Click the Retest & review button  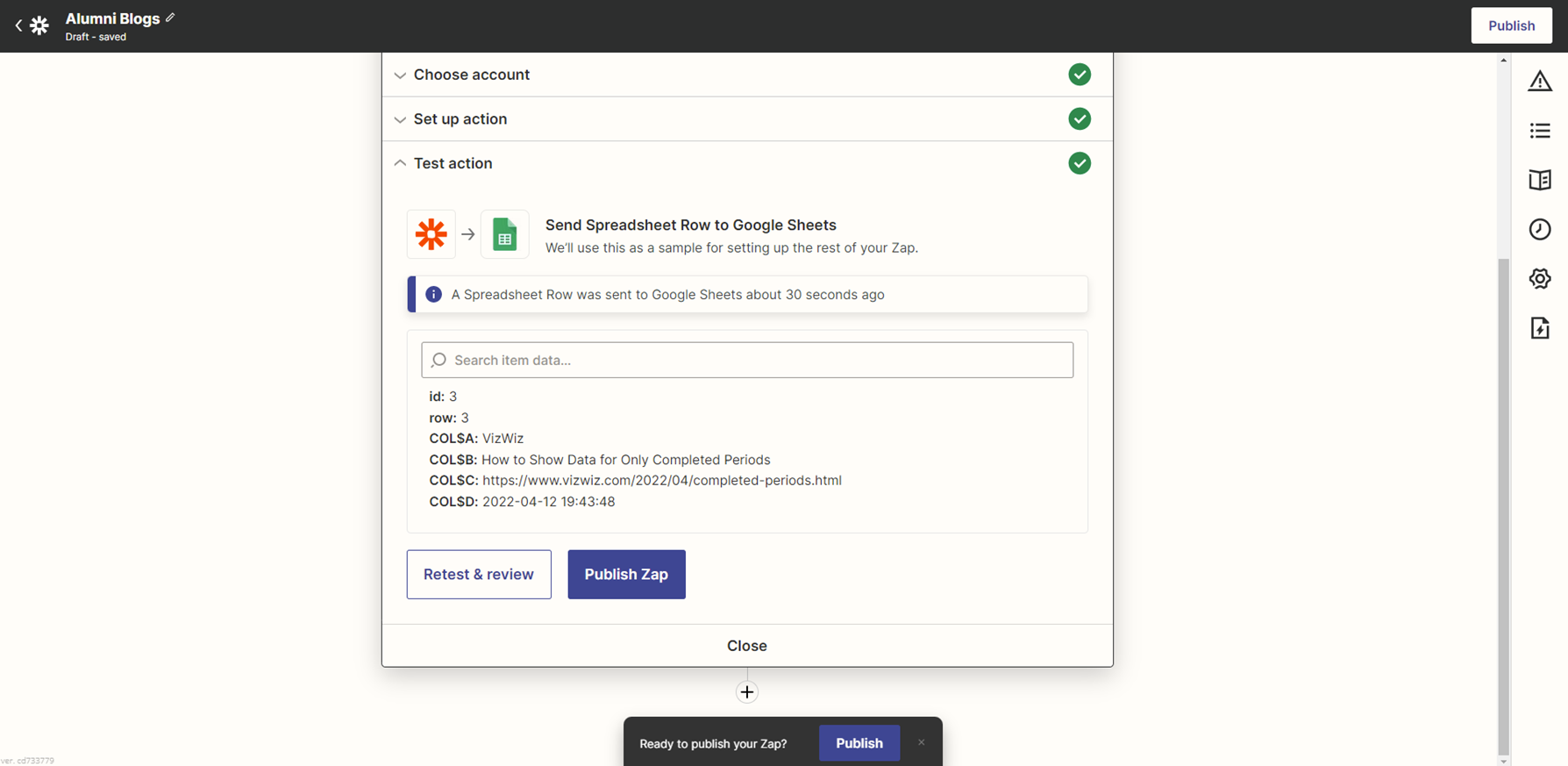point(479,575)
